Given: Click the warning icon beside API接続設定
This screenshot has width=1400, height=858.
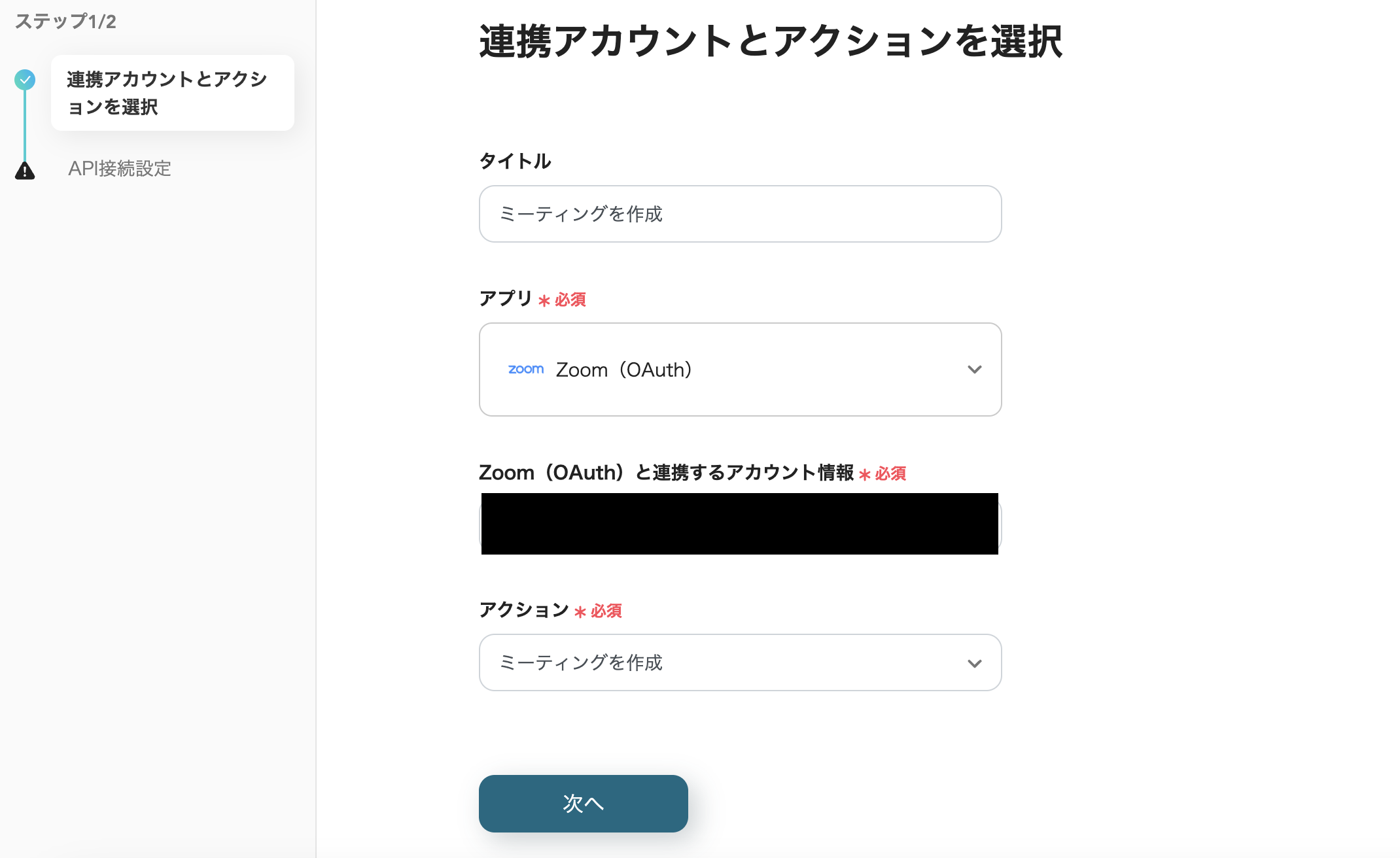Looking at the screenshot, I should 25,170.
